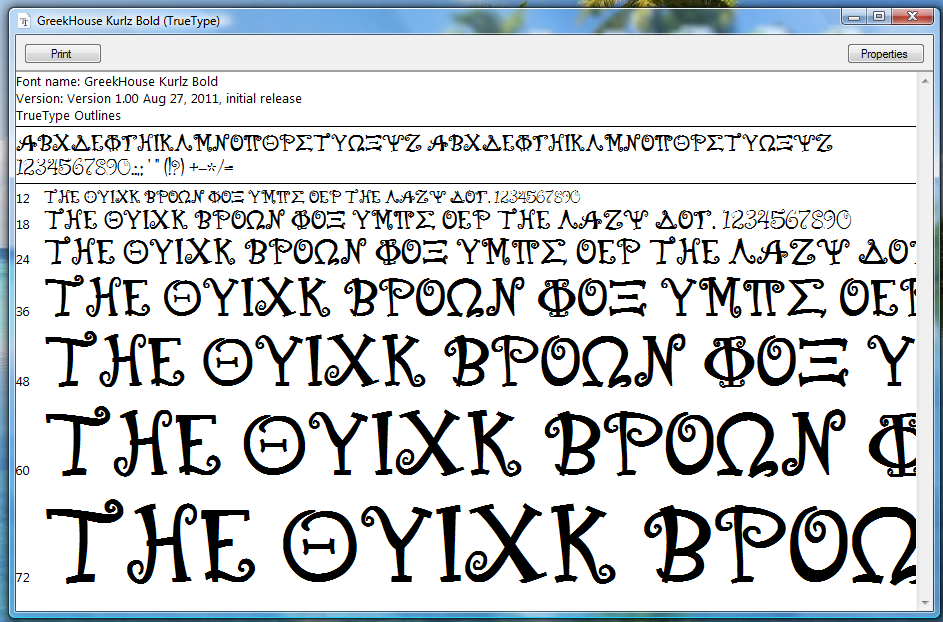Click the alphabet sample character row
Image resolution: width=943 pixels, height=622 pixels.
click(x=424, y=144)
